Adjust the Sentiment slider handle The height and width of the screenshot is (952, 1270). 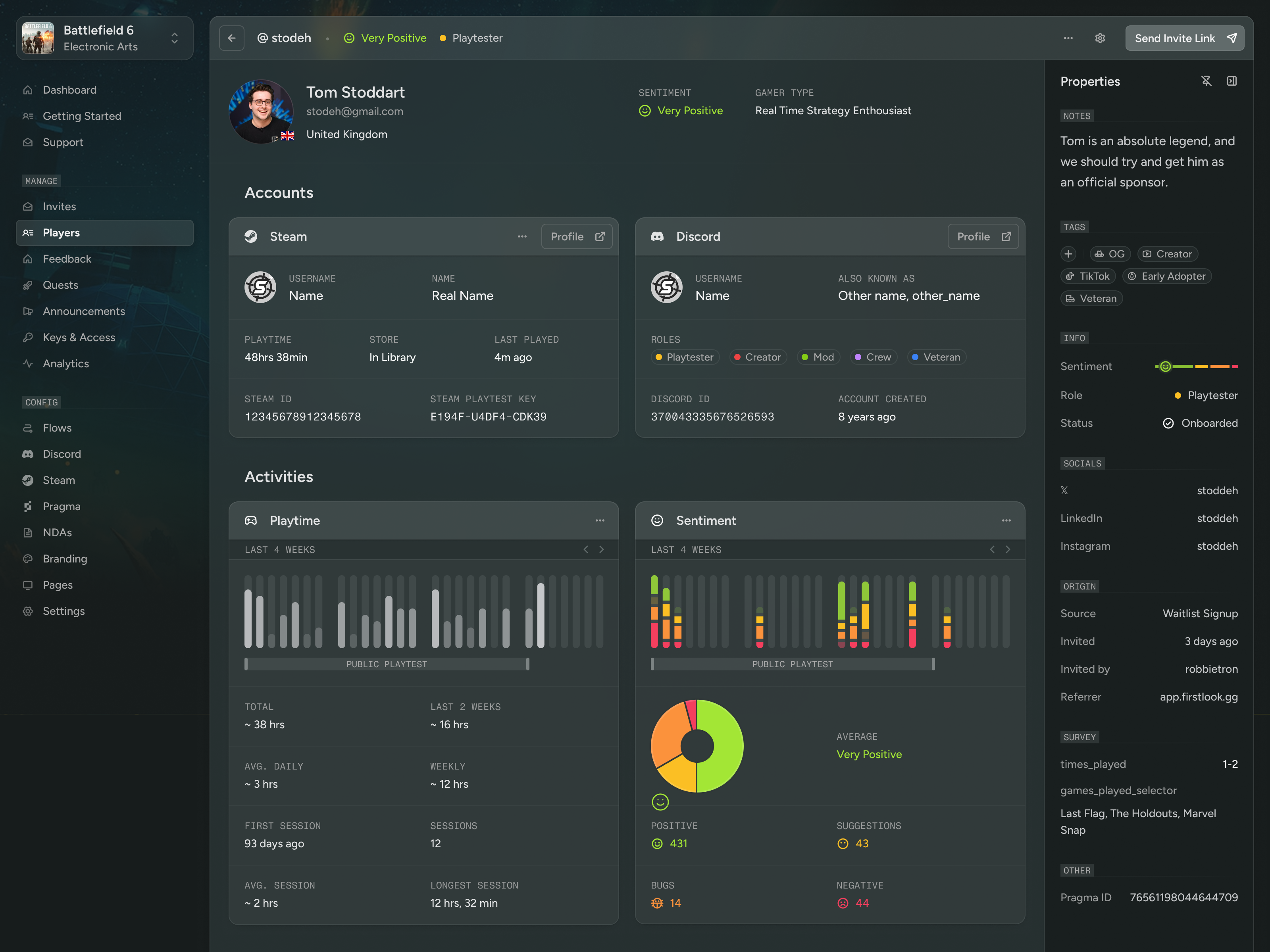(1165, 366)
